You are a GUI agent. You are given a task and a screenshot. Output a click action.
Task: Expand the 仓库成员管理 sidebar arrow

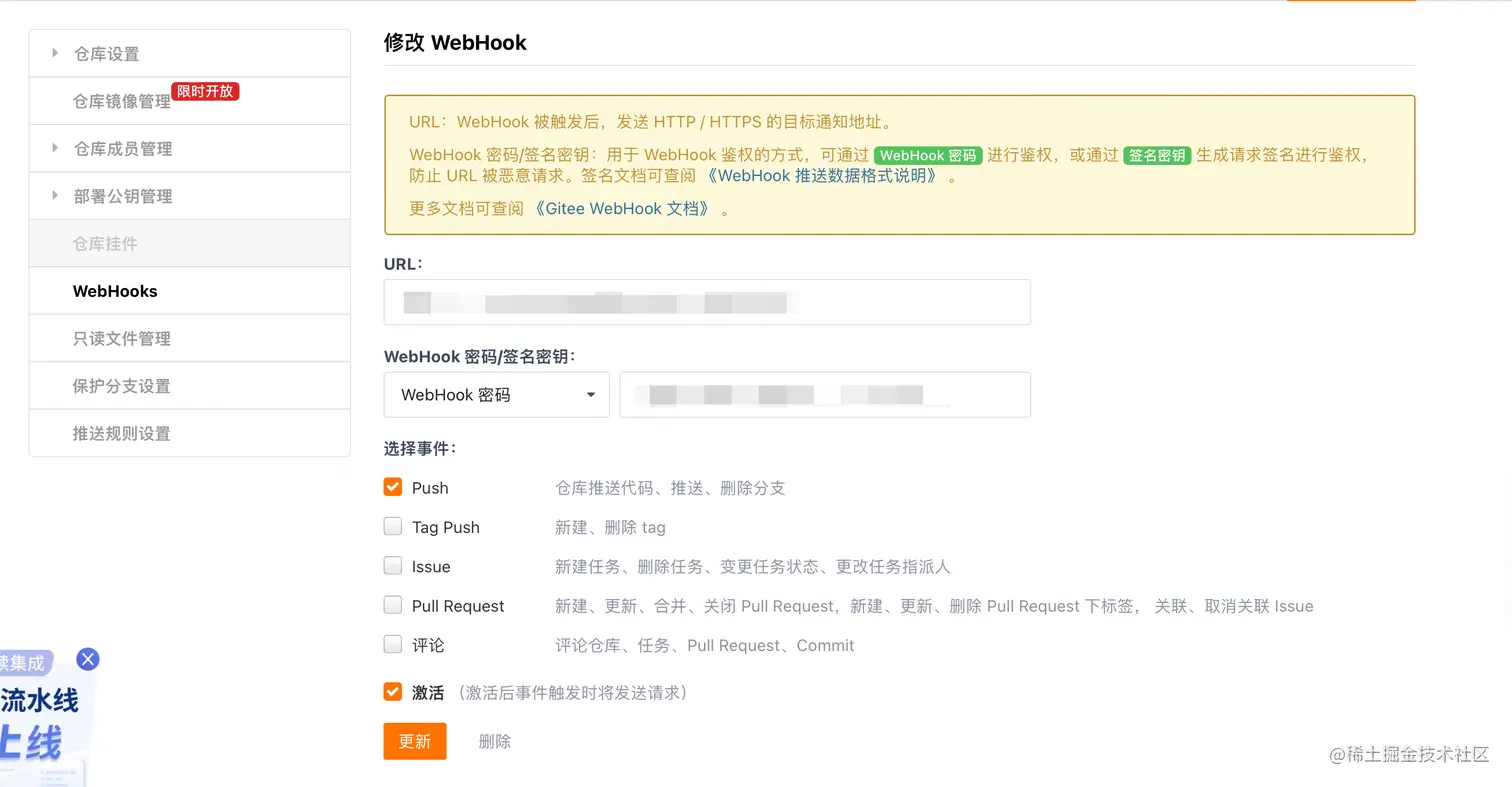pyautogui.click(x=55, y=148)
